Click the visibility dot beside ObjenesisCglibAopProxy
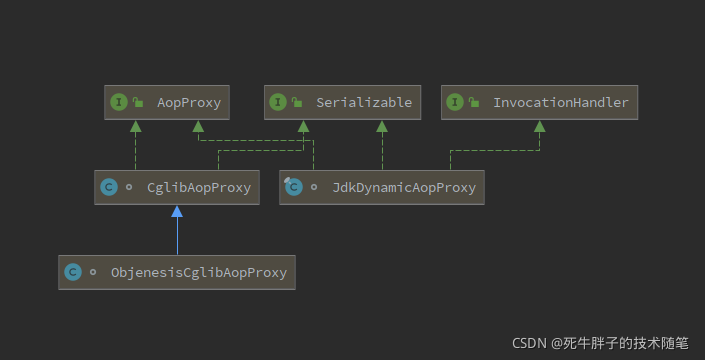 [93, 272]
